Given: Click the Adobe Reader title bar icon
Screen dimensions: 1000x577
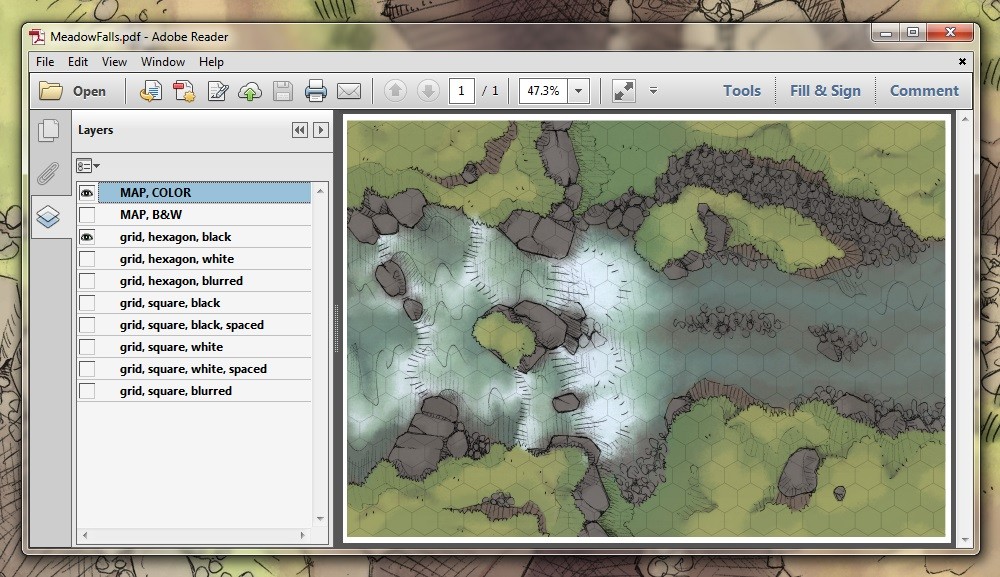Looking at the screenshot, I should pyautogui.click(x=38, y=37).
